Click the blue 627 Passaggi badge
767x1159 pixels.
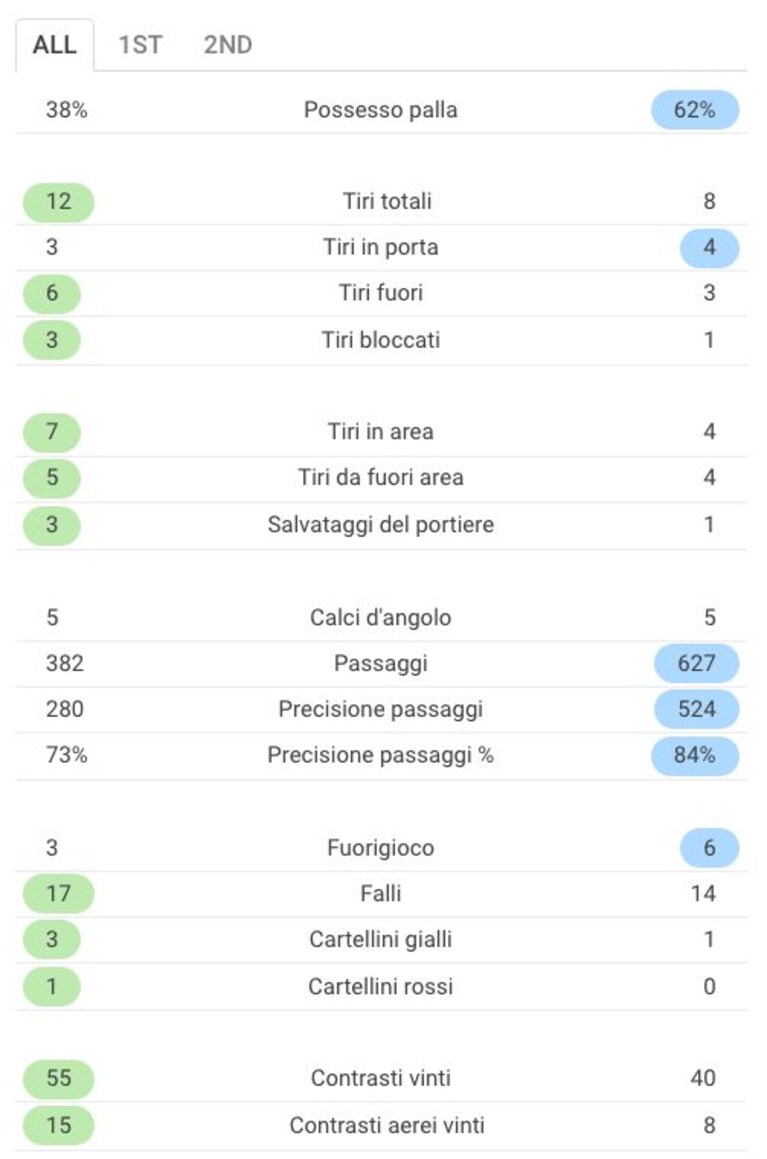(696, 663)
